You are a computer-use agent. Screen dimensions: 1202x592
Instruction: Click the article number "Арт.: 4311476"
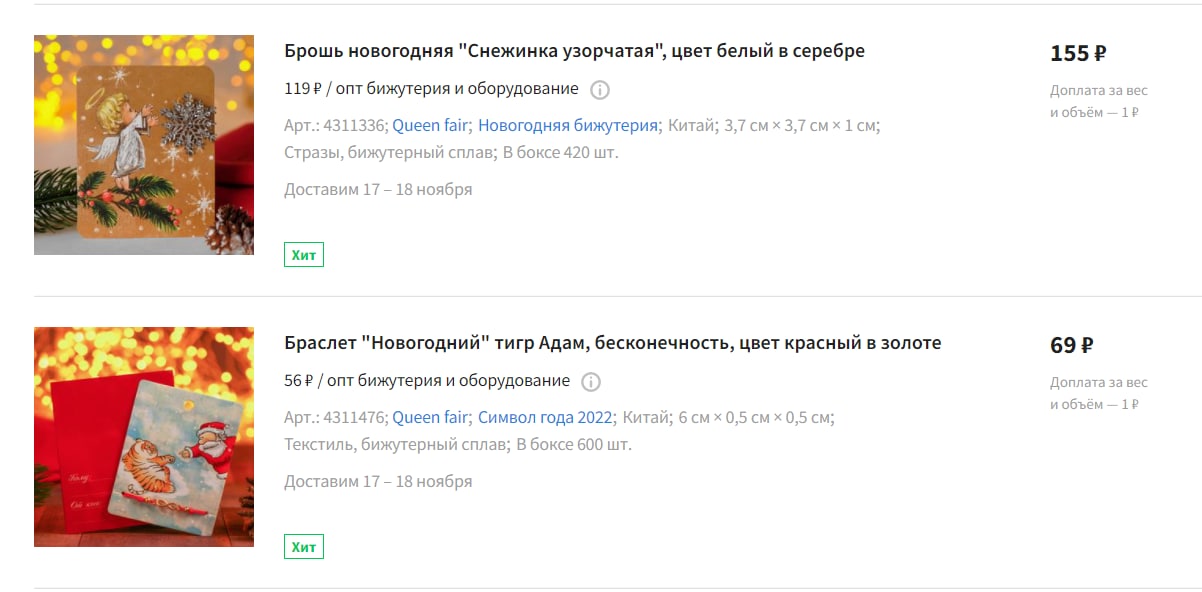click(335, 417)
